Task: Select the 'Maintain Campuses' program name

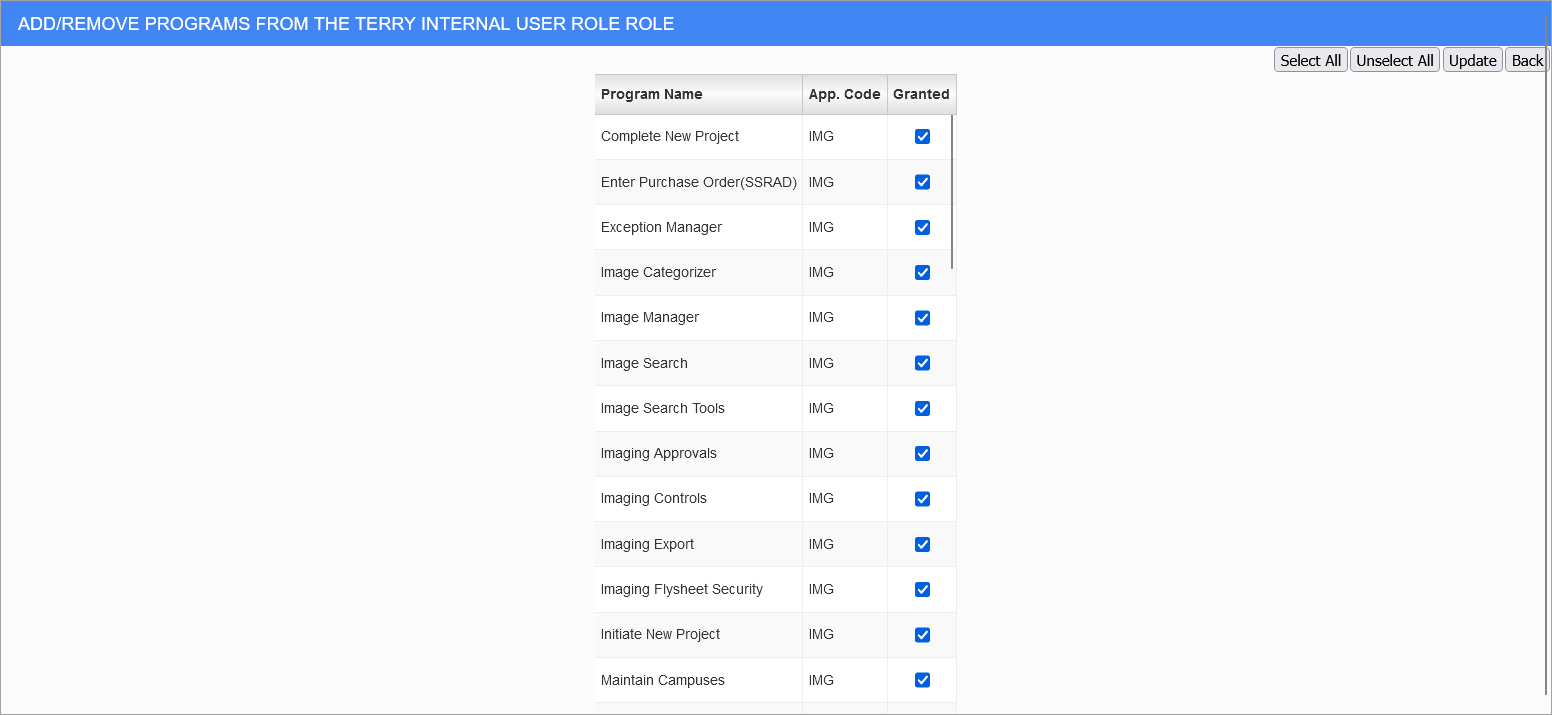Action: pos(663,680)
